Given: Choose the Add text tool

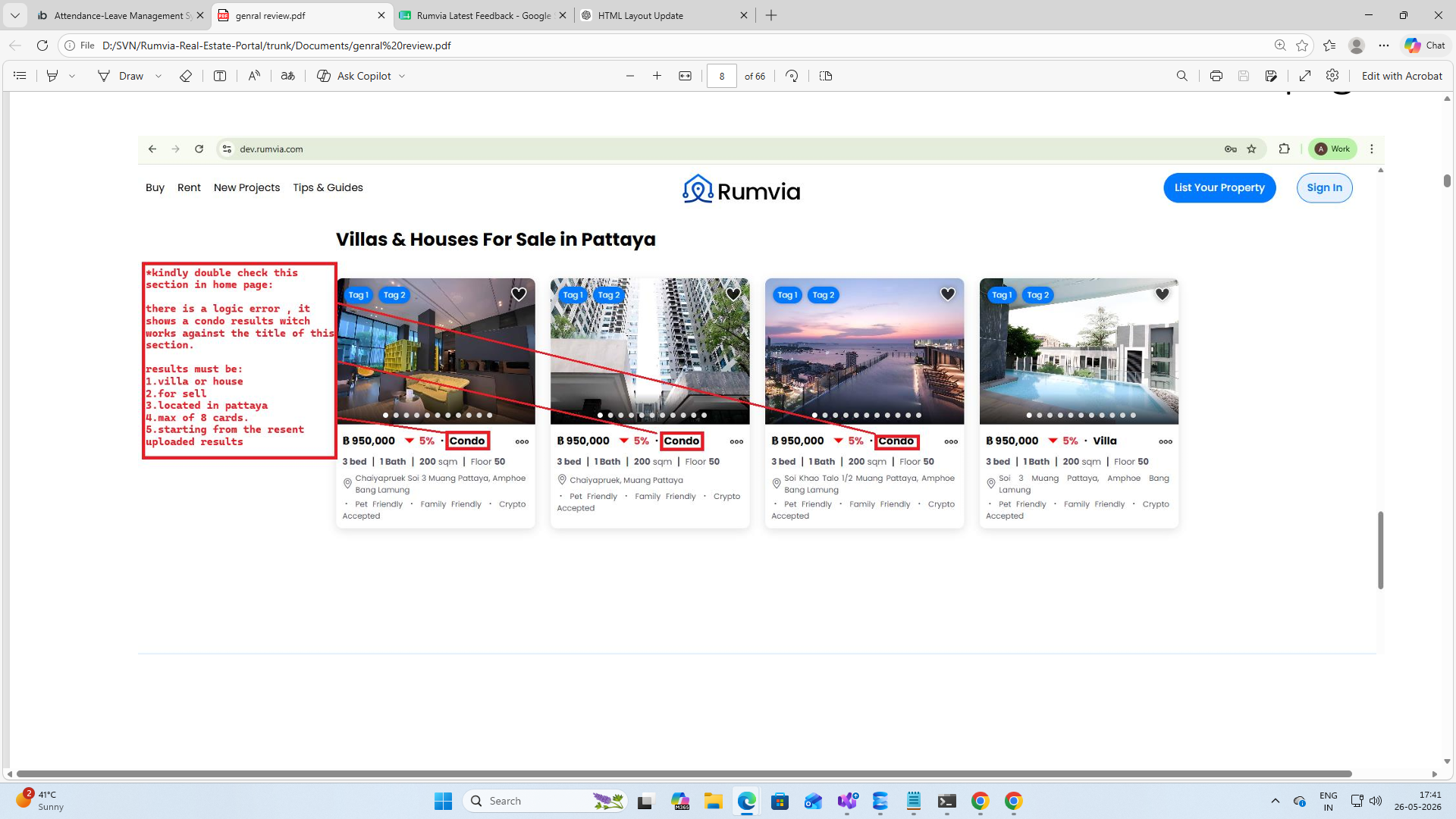Looking at the screenshot, I should point(220,76).
